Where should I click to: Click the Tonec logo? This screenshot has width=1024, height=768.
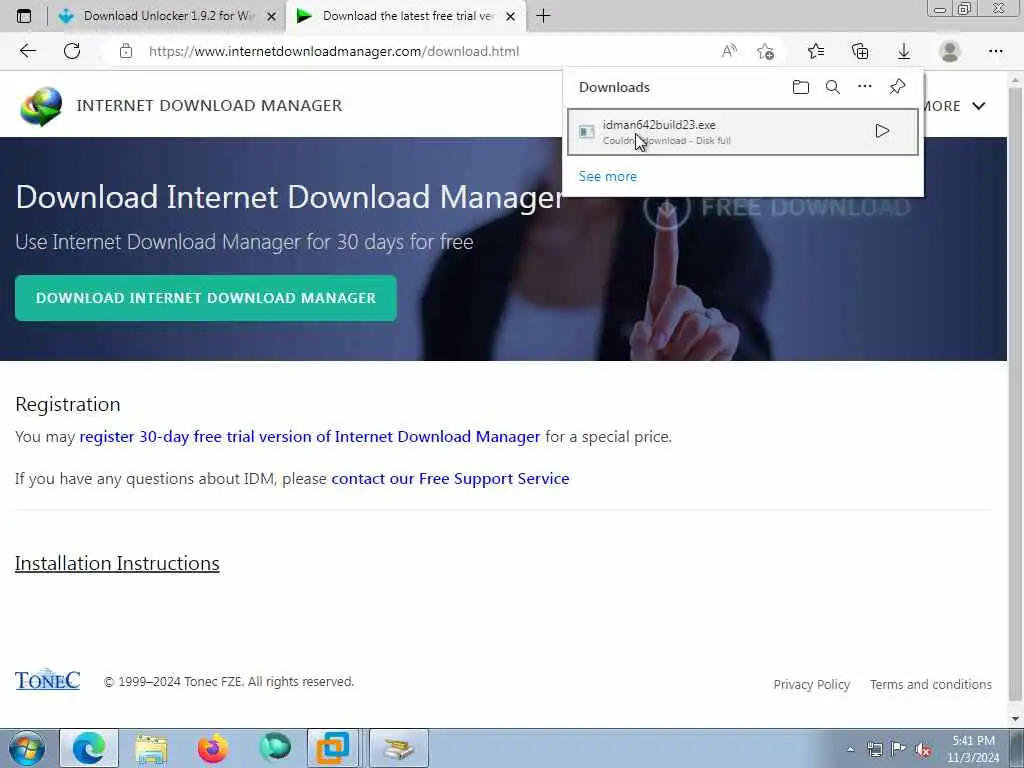click(x=47, y=680)
